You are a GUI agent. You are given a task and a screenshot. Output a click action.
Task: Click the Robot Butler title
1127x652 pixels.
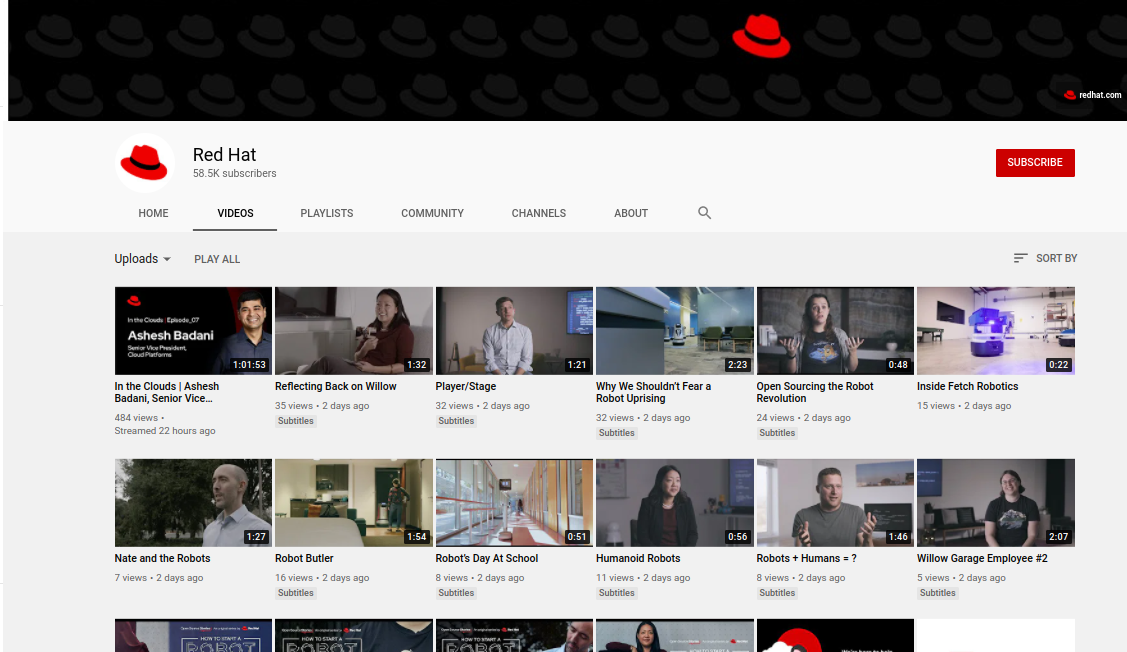point(304,558)
